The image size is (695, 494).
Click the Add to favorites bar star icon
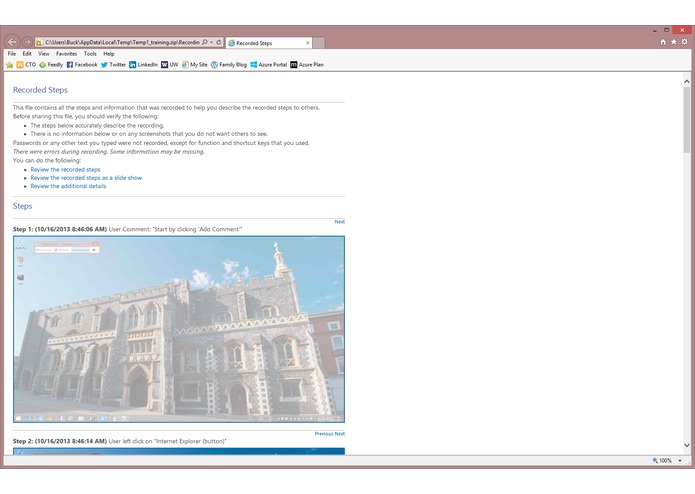pos(10,65)
